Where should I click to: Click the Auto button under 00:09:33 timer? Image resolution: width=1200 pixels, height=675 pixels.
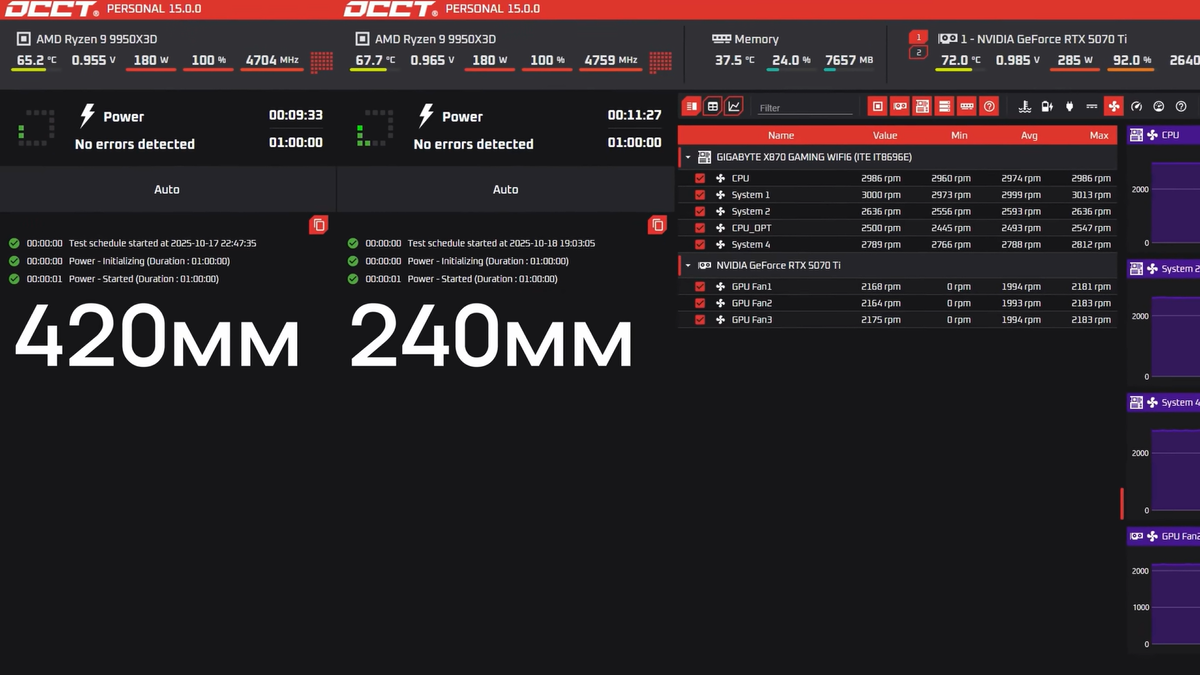point(167,189)
